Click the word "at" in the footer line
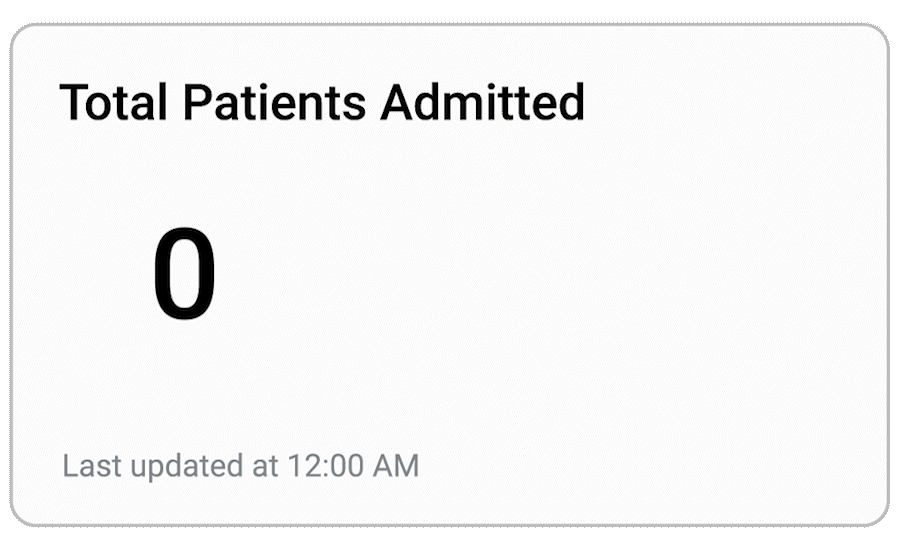Image resolution: width=900 pixels, height=550 pixels. point(264,466)
